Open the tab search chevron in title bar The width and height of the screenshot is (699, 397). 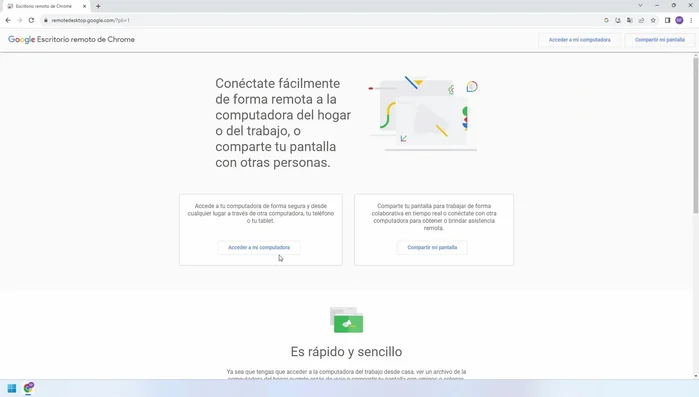[x=640, y=5]
